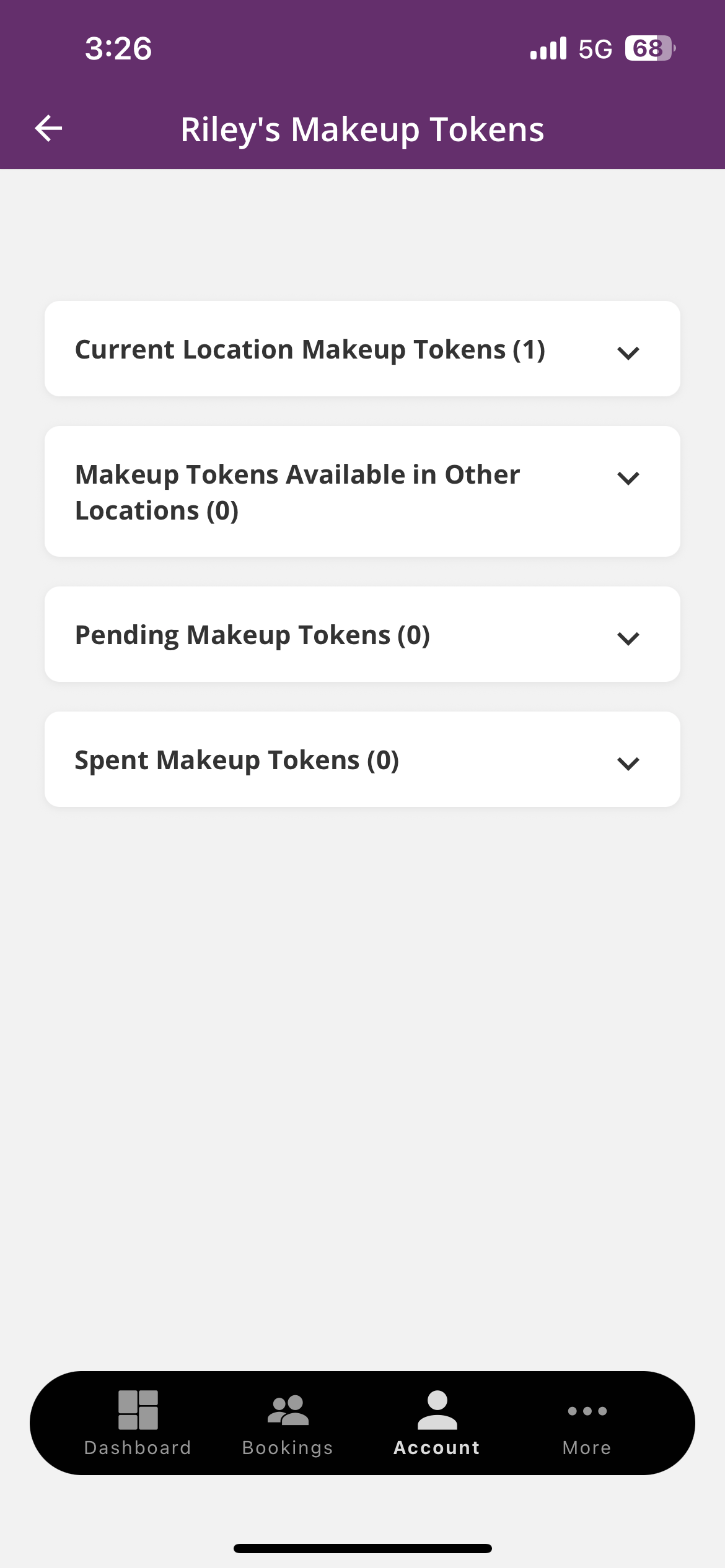Tap the "Current Location Makeup Tokens (1)" text
Viewport: 725px width, 1568px height.
pos(310,350)
